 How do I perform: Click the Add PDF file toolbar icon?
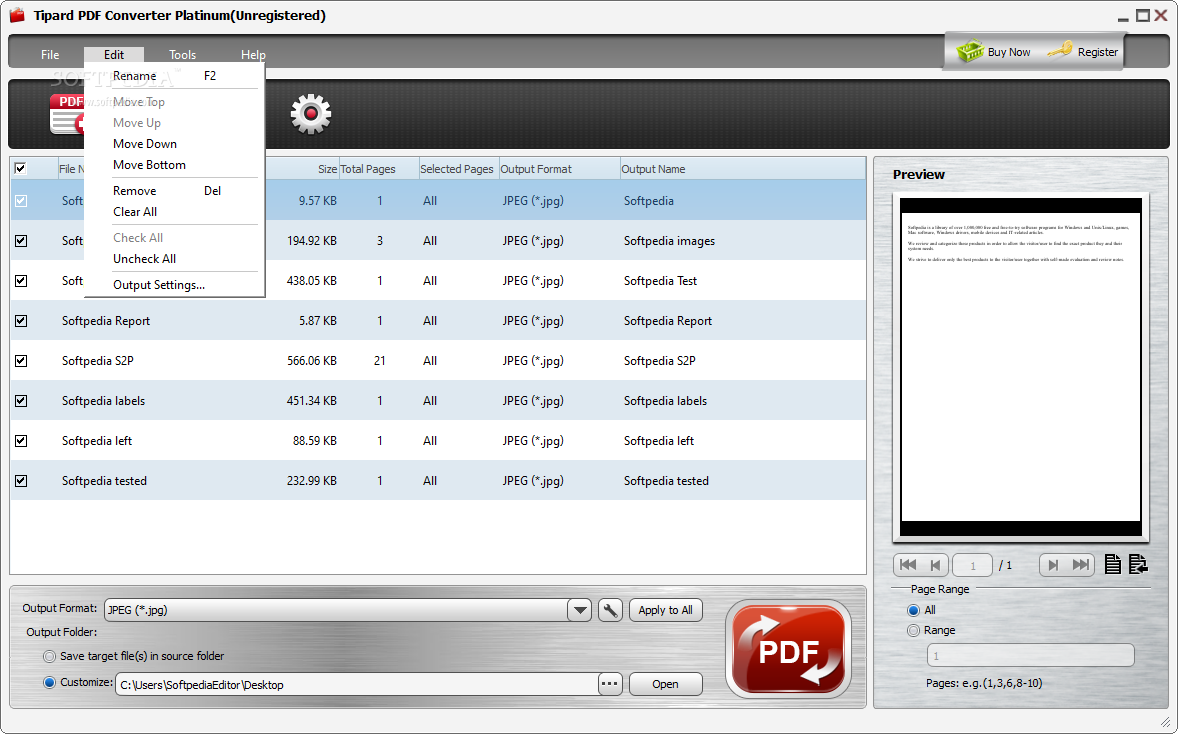[67, 114]
